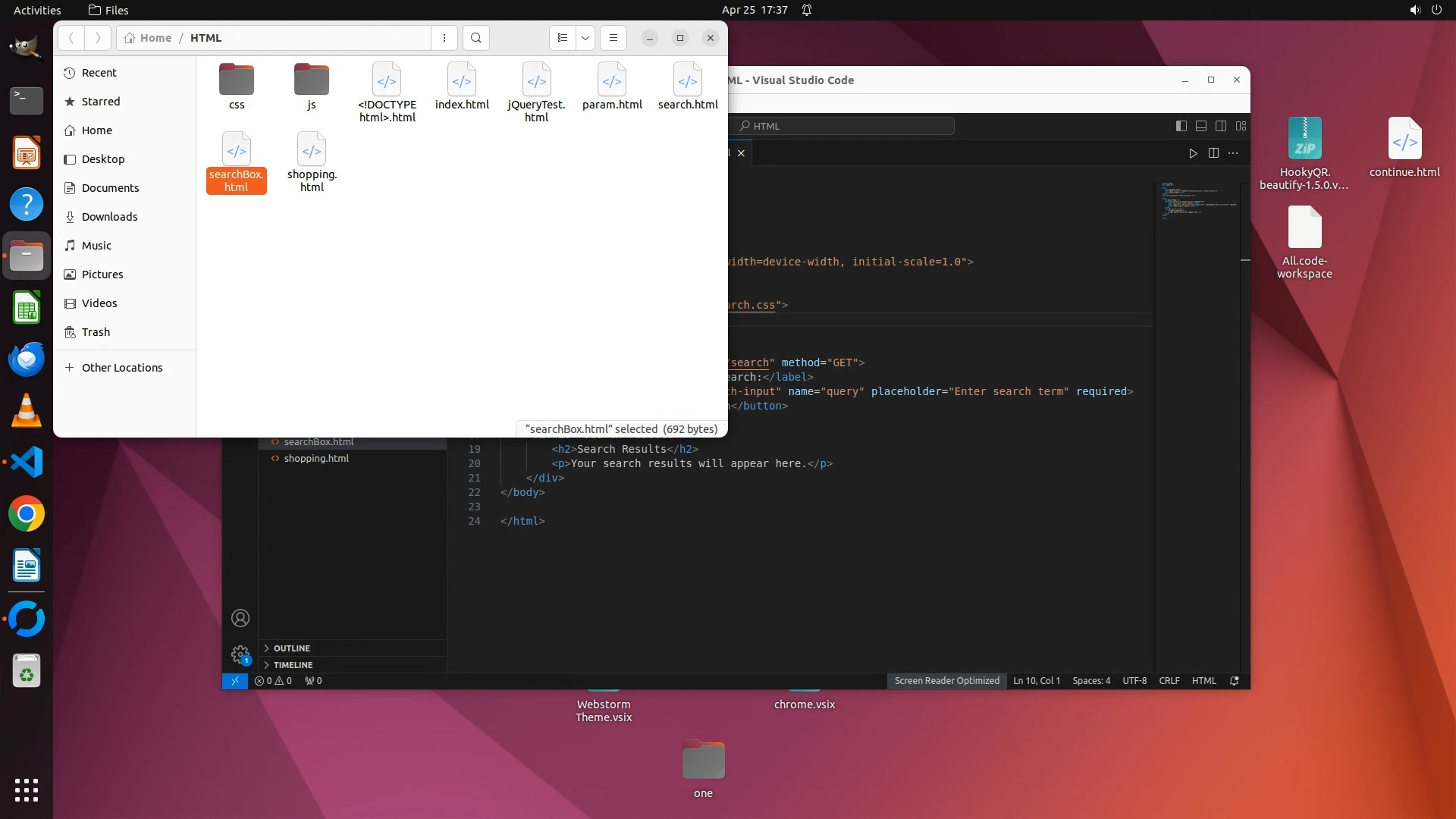1456x819 pixels.
Task: Toggle the Primary Side Bar visibility
Action: pos(1181,126)
